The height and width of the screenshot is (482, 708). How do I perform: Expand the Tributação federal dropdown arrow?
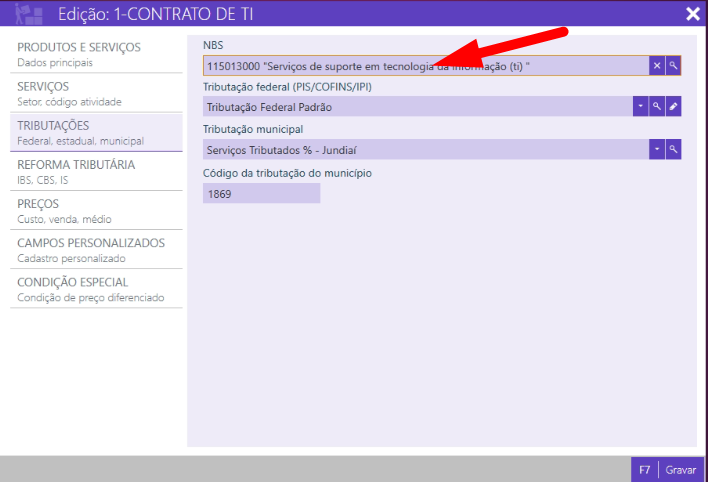pyautogui.click(x=640, y=107)
